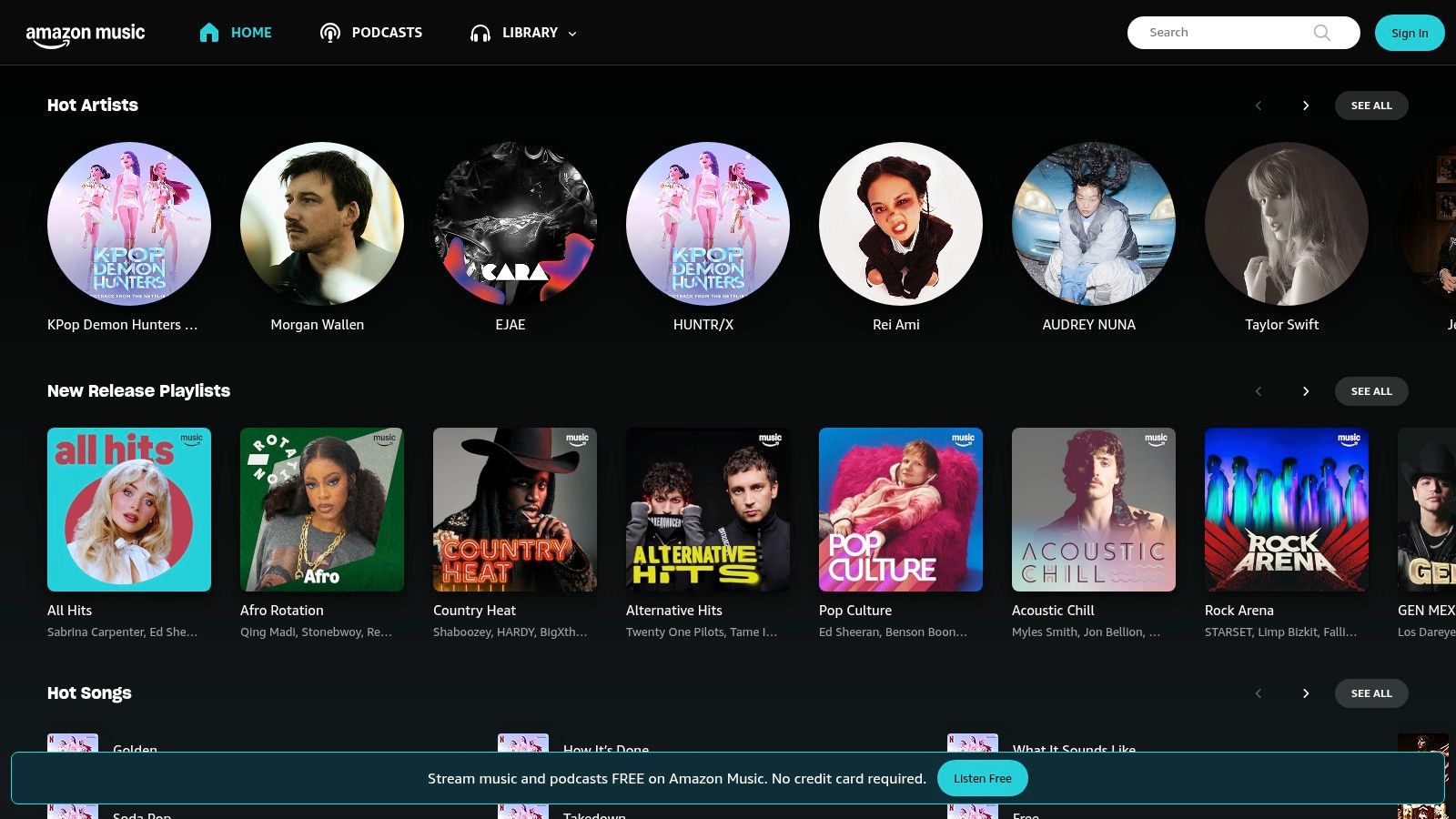Click the Country Heat playlist title
This screenshot has width=1456, height=819.
(474, 611)
